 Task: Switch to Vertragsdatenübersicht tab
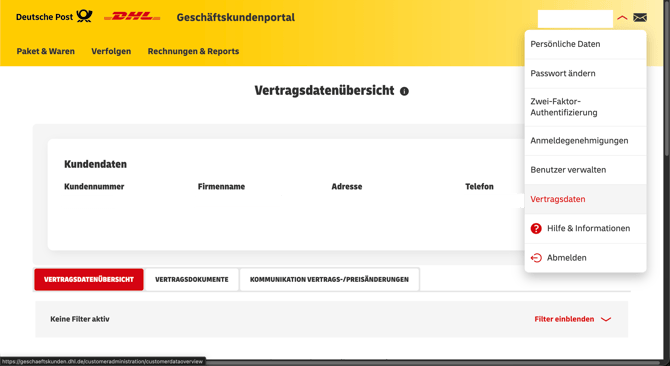click(89, 279)
